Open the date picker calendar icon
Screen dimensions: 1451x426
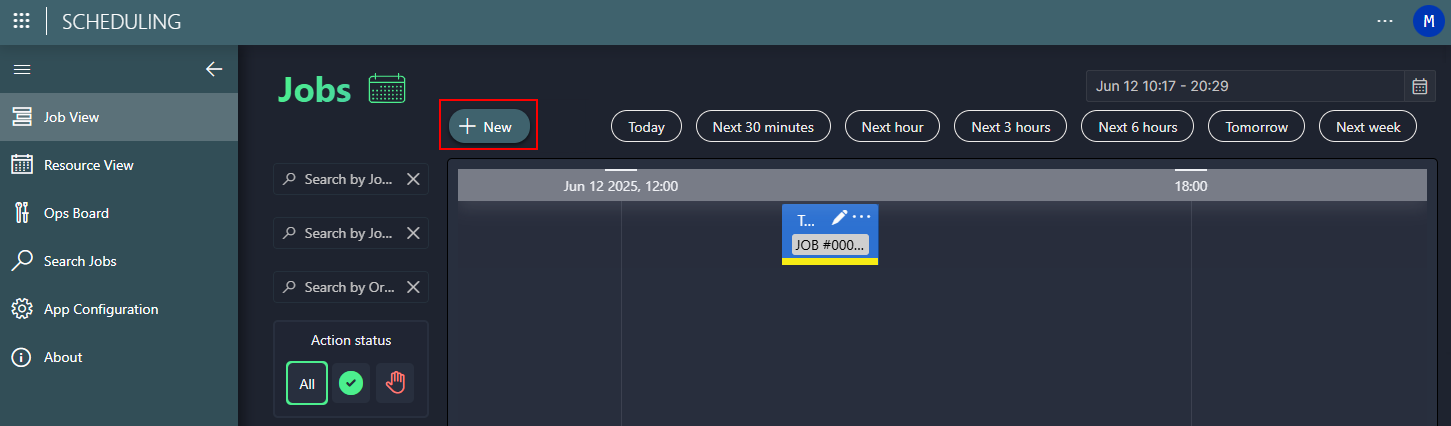click(1420, 86)
